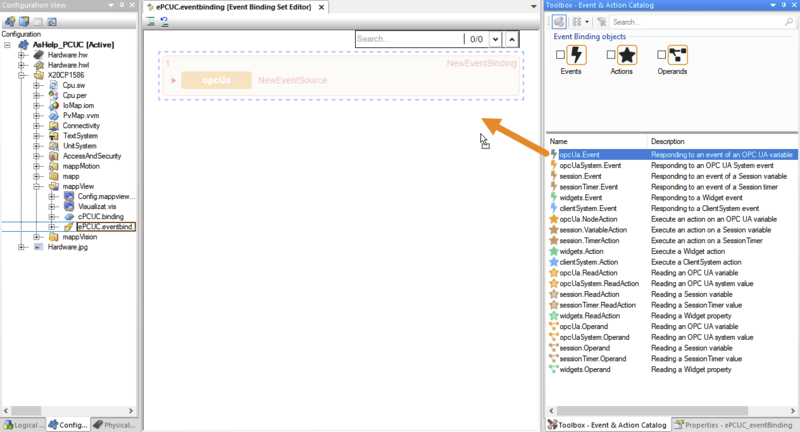Click first toolbar icon in Configuration View

point(10,22)
